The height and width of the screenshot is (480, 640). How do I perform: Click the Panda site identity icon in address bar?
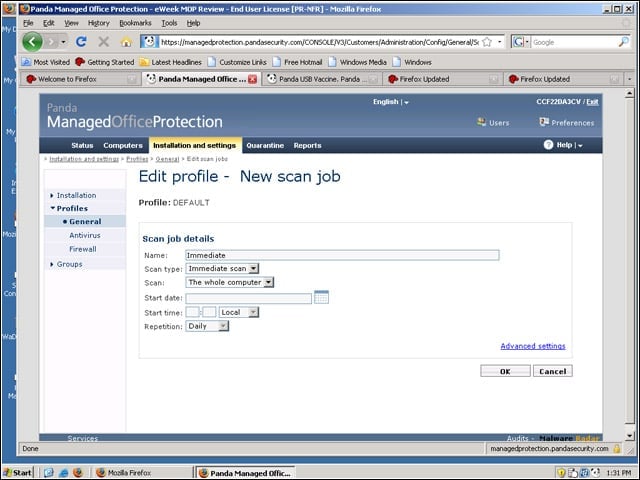pos(149,42)
